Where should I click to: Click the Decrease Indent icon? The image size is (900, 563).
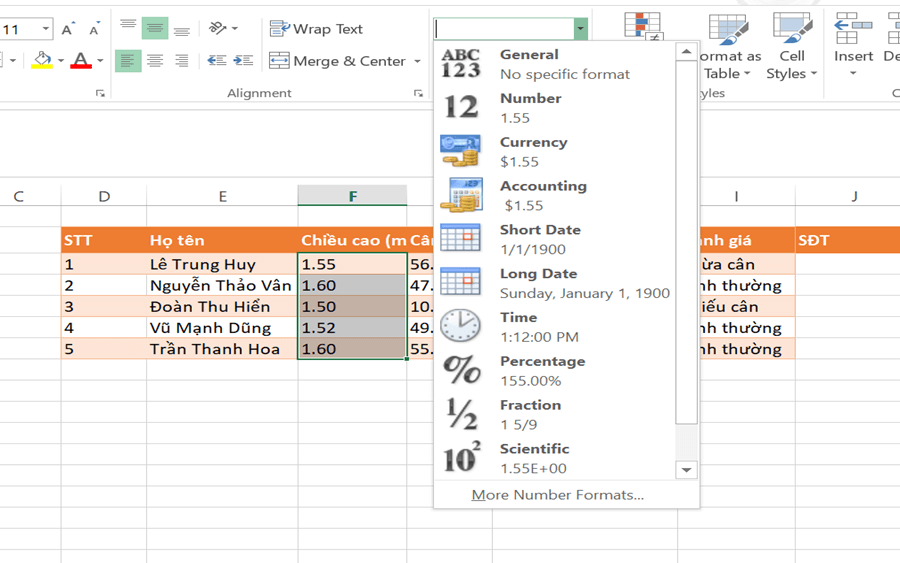[x=216, y=61]
